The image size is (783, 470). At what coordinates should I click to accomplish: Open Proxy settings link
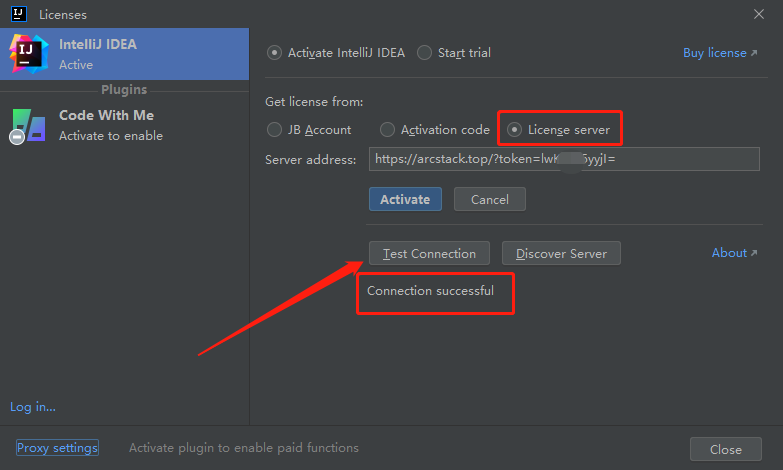click(x=57, y=448)
